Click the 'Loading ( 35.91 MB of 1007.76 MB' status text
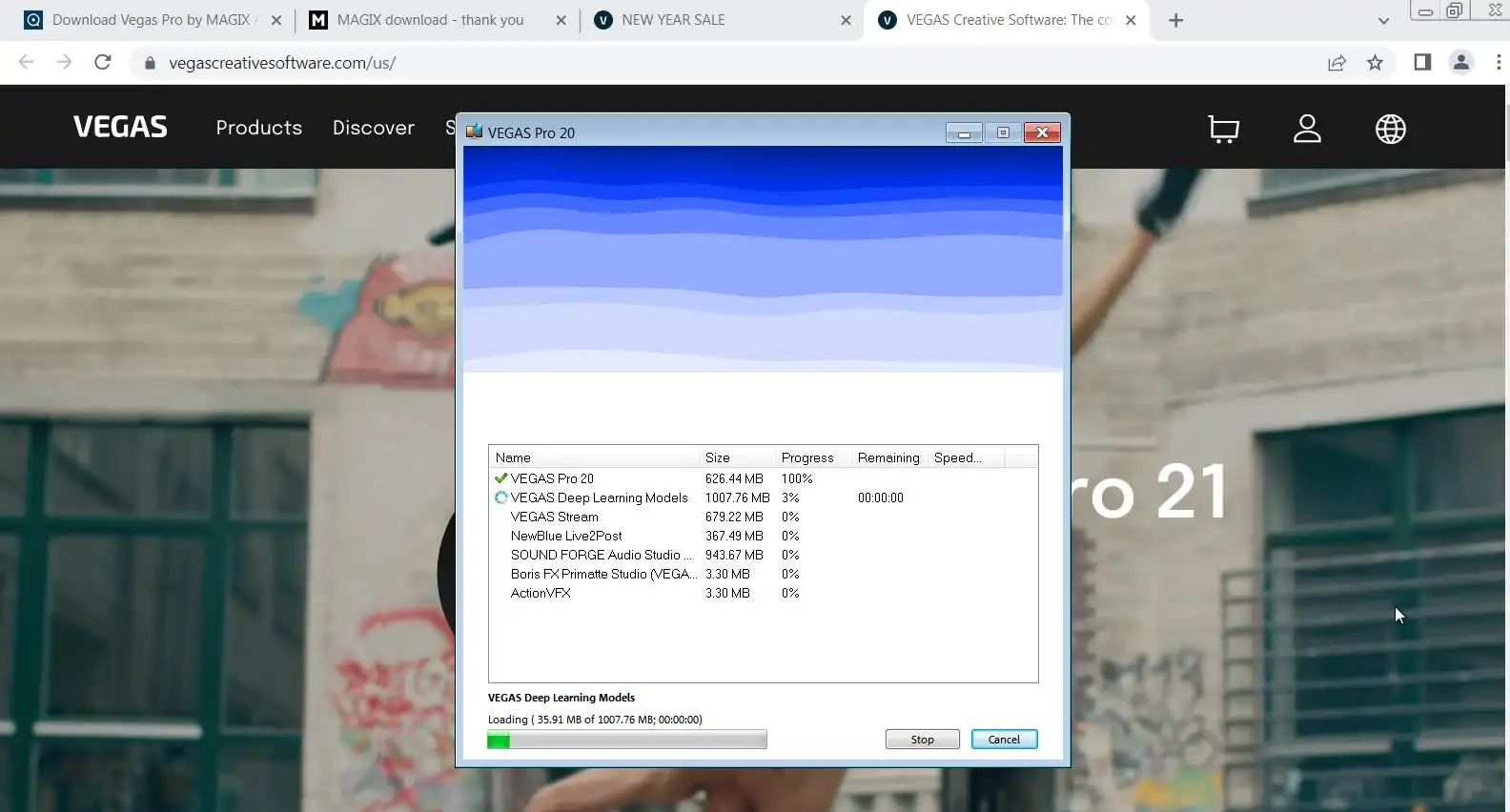This screenshot has height=812, width=1510. click(x=595, y=720)
